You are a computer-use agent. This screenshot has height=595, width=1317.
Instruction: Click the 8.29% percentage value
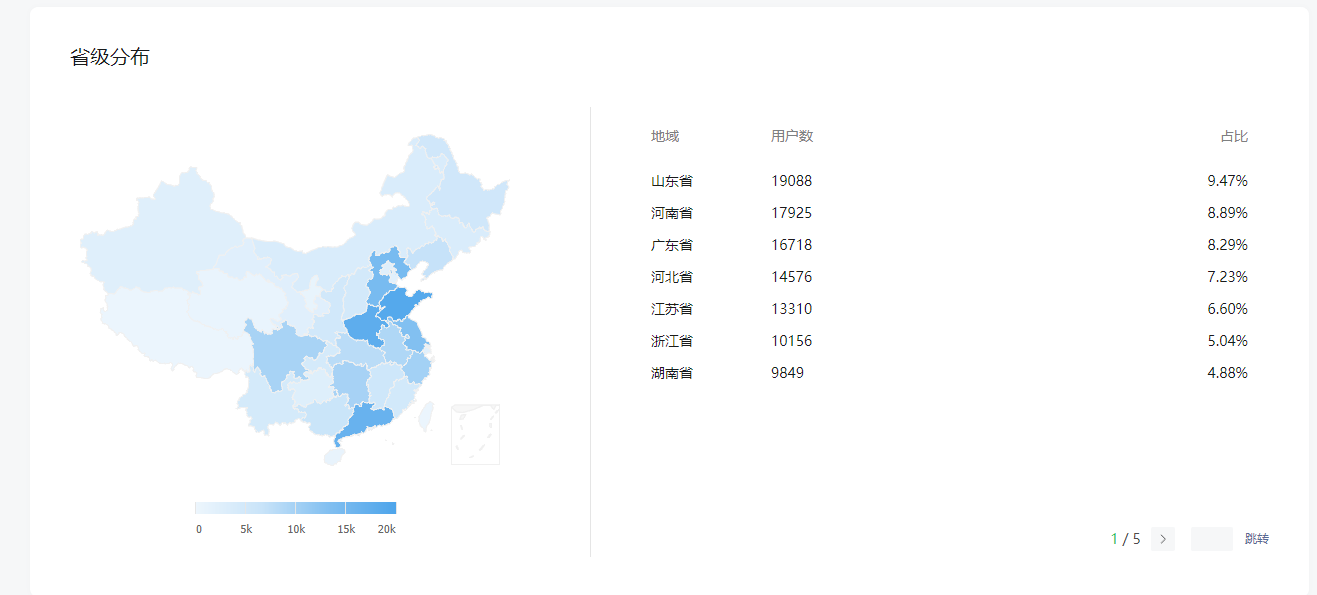click(1227, 245)
